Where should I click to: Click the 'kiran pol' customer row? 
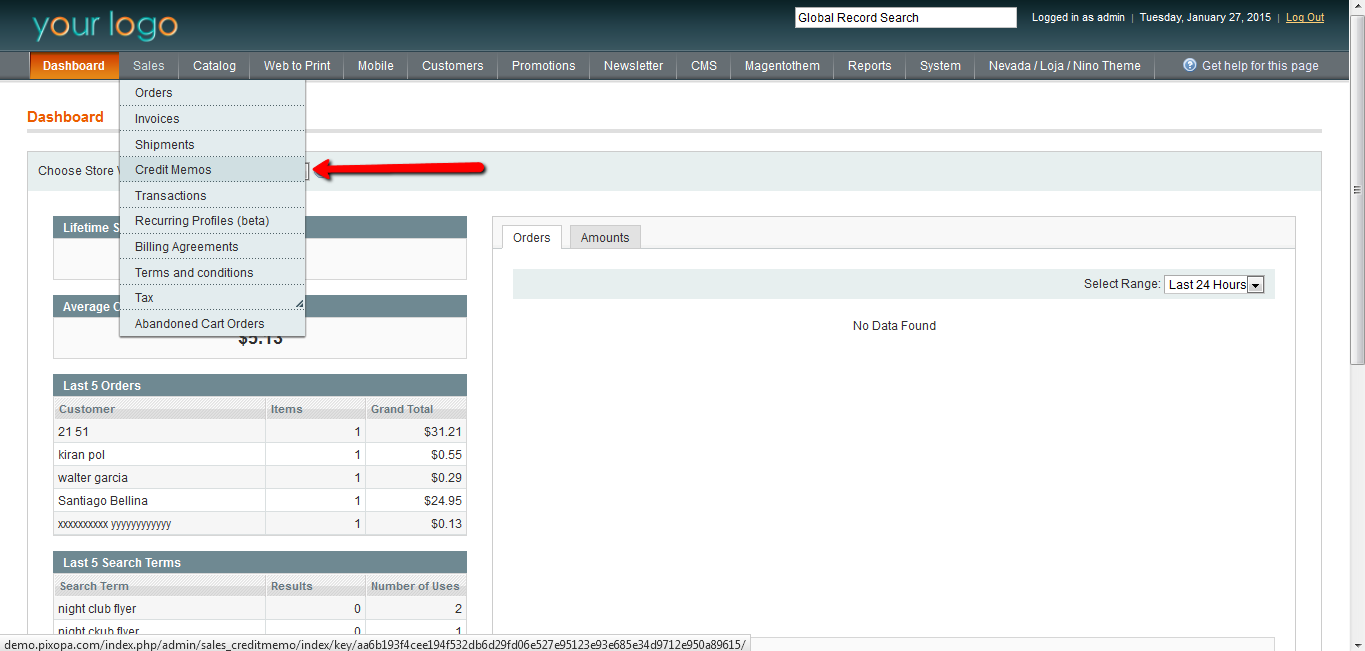[x=259, y=455]
